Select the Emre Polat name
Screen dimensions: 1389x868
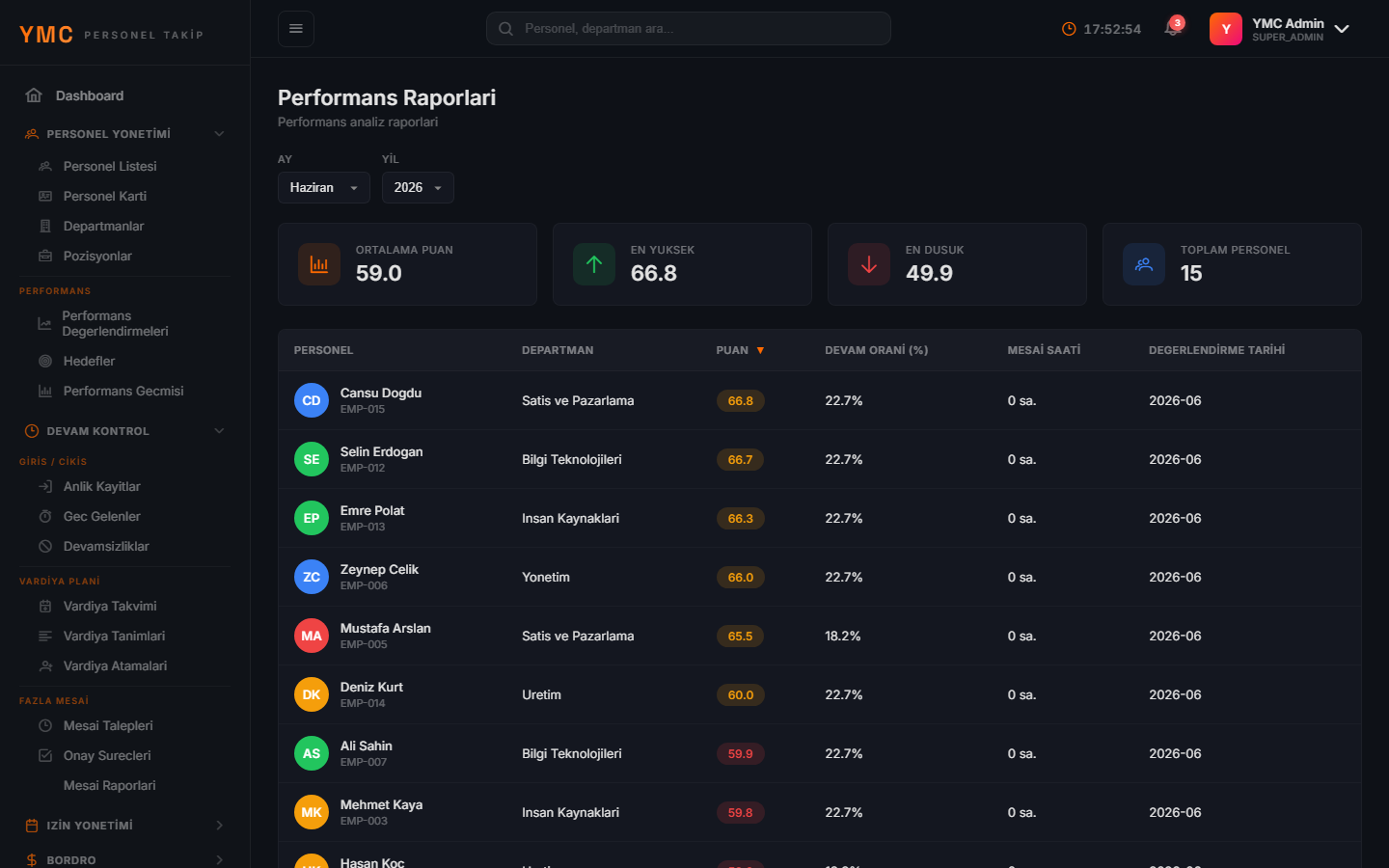[x=372, y=510]
